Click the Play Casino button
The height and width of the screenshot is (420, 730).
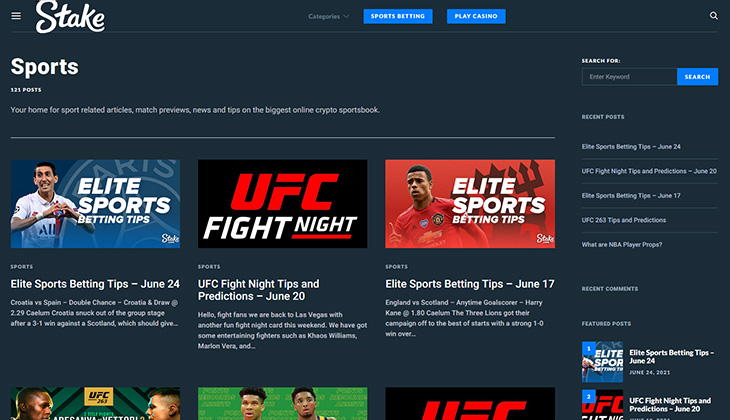pyautogui.click(x=476, y=16)
